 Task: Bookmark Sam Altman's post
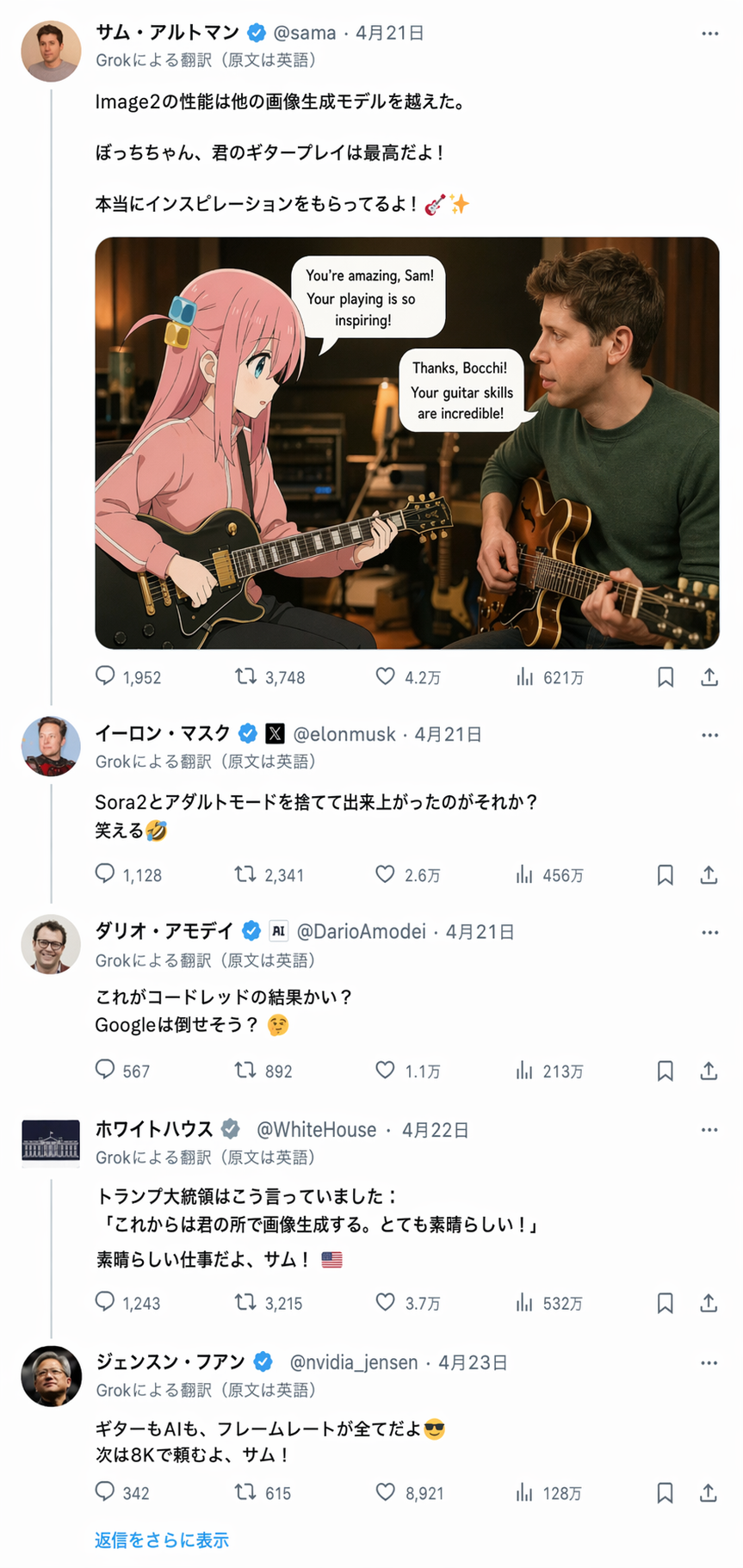click(665, 676)
